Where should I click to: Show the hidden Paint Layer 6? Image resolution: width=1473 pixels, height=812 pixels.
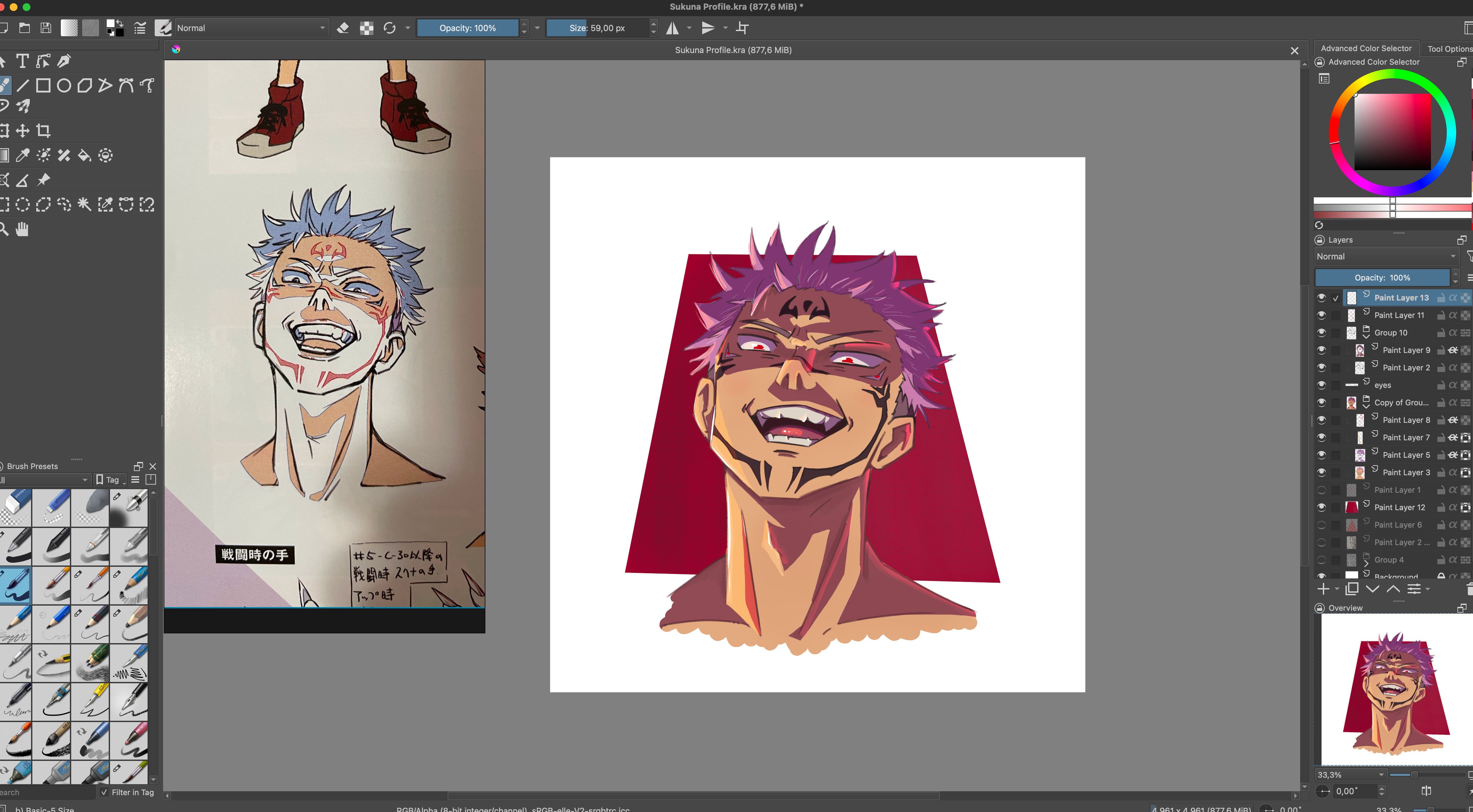1322,525
